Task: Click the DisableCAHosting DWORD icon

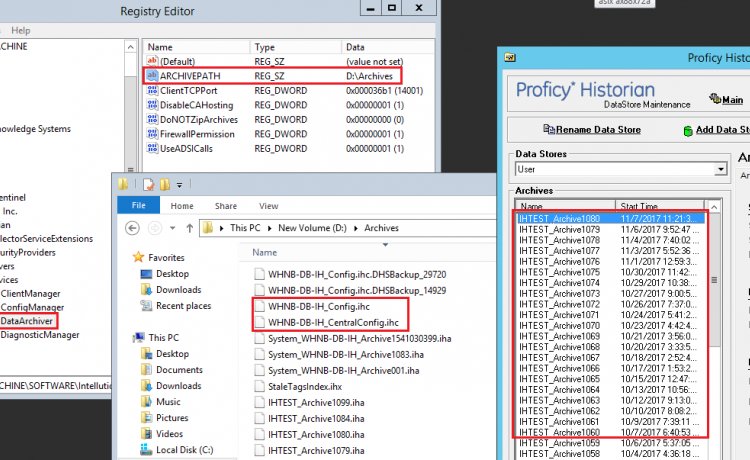Action: (152, 105)
